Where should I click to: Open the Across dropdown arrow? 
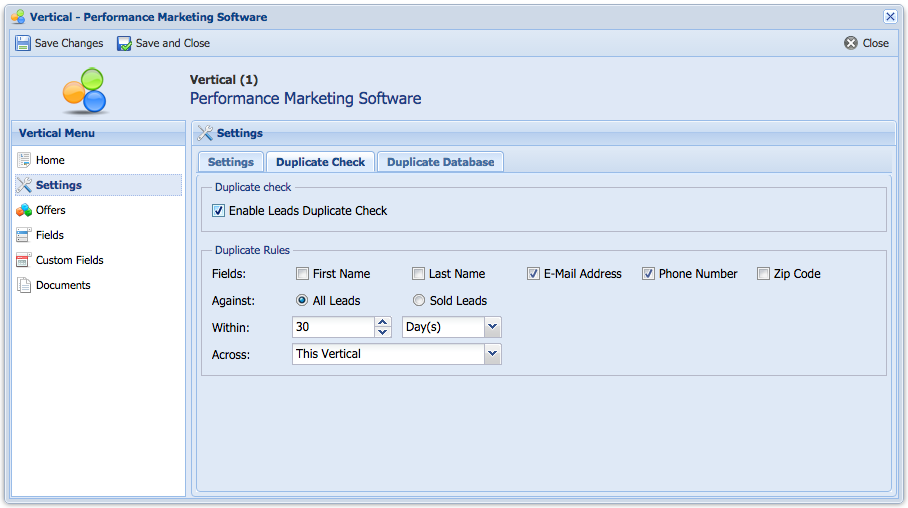492,354
